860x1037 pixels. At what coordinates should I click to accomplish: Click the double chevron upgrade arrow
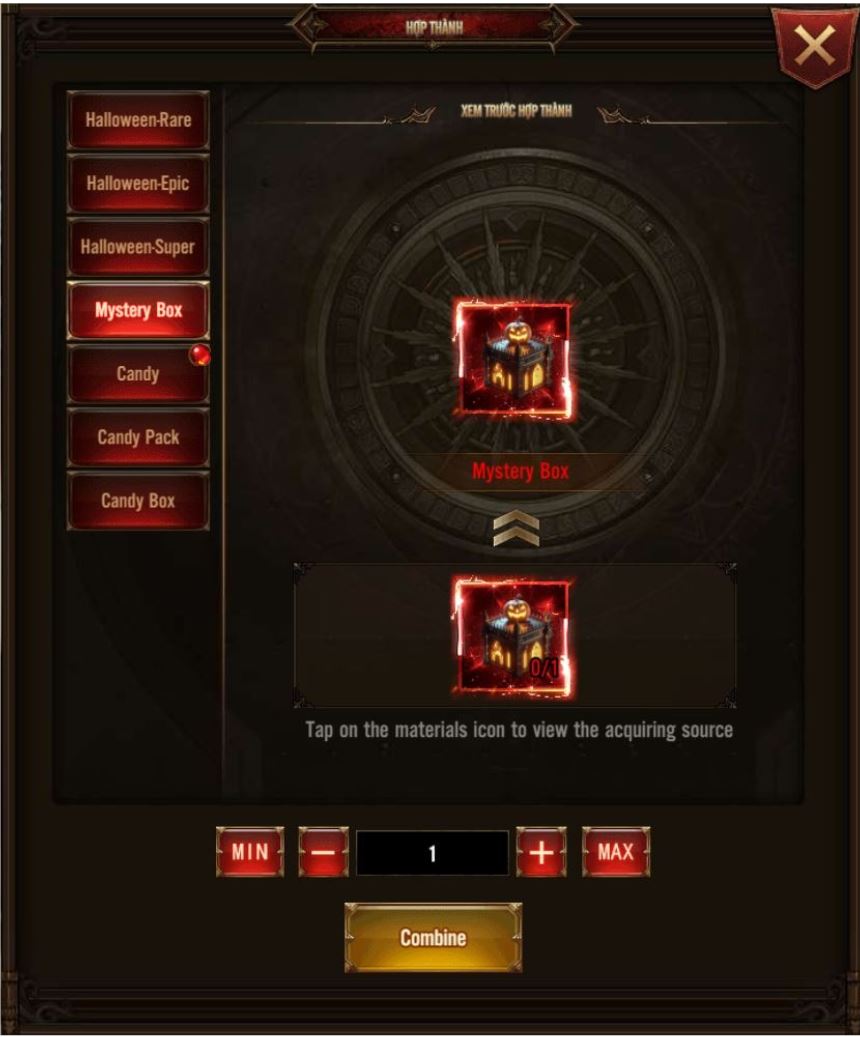click(x=516, y=529)
